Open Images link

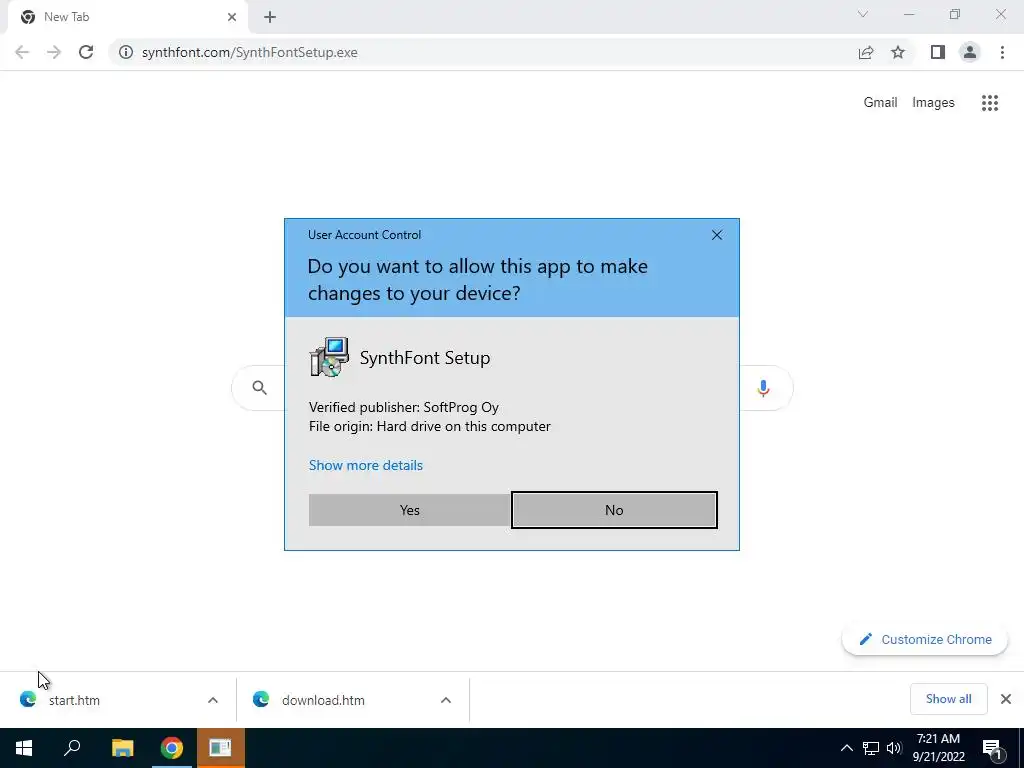tap(933, 103)
